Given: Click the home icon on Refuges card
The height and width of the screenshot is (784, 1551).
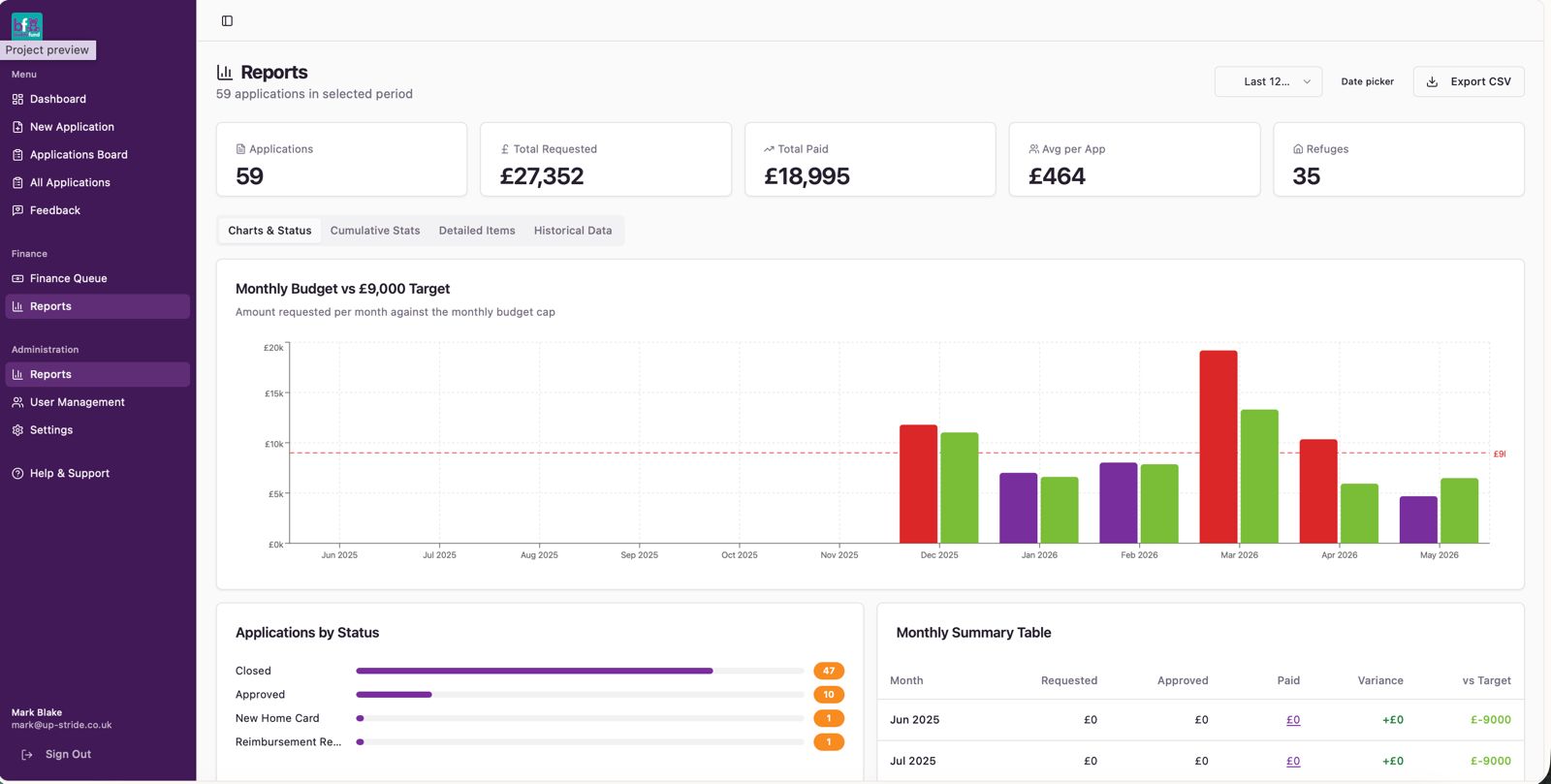Looking at the screenshot, I should 1298,149.
